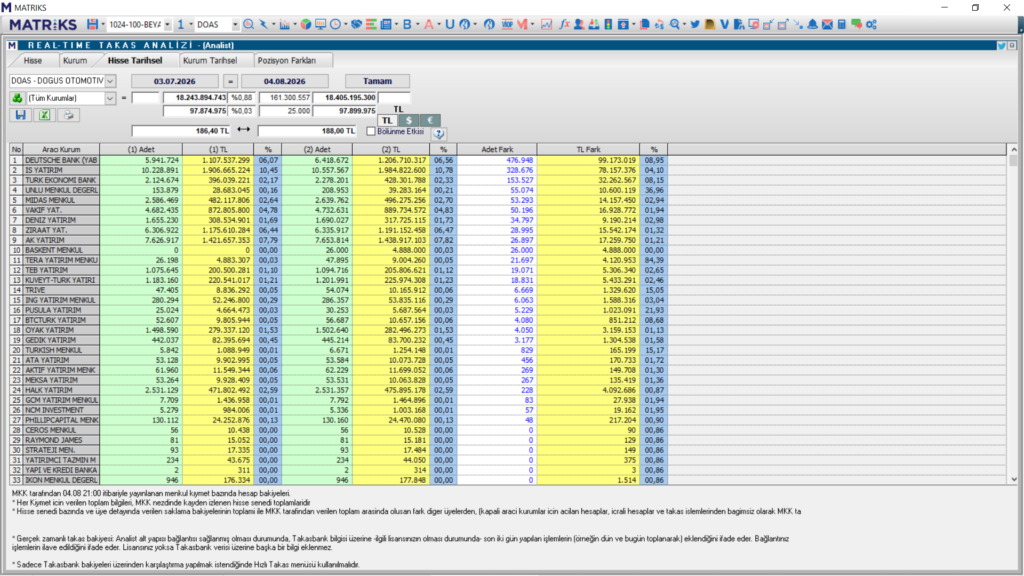The height and width of the screenshot is (576, 1024).
Task: Open the gears settings icon in toolbar
Action: [x=871, y=24]
